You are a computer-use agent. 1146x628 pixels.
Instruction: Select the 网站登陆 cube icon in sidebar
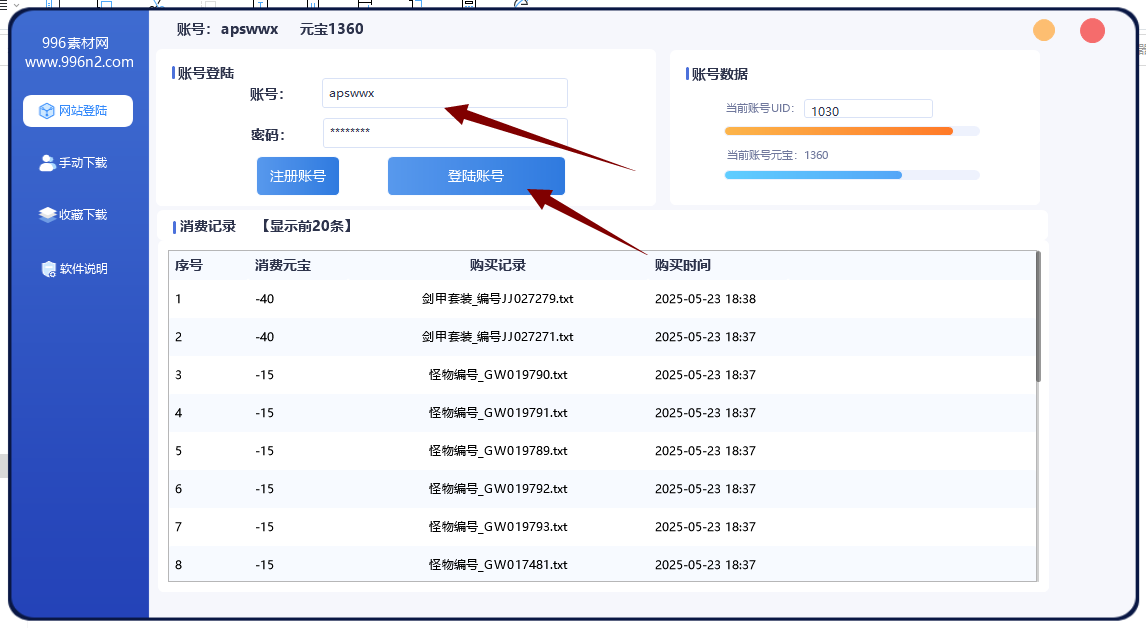pos(44,110)
